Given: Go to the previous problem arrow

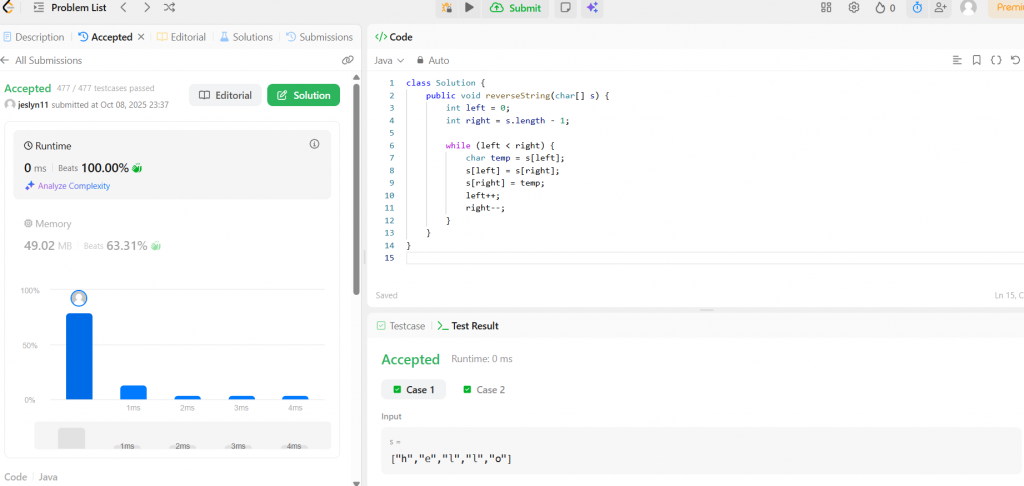Looking at the screenshot, I should (124, 8).
